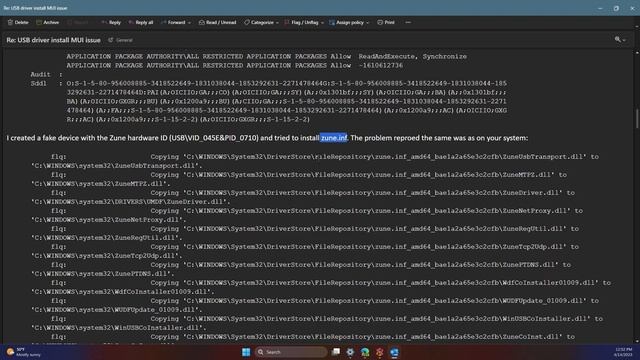
Task: Click Assign policy button
Action: point(347,22)
